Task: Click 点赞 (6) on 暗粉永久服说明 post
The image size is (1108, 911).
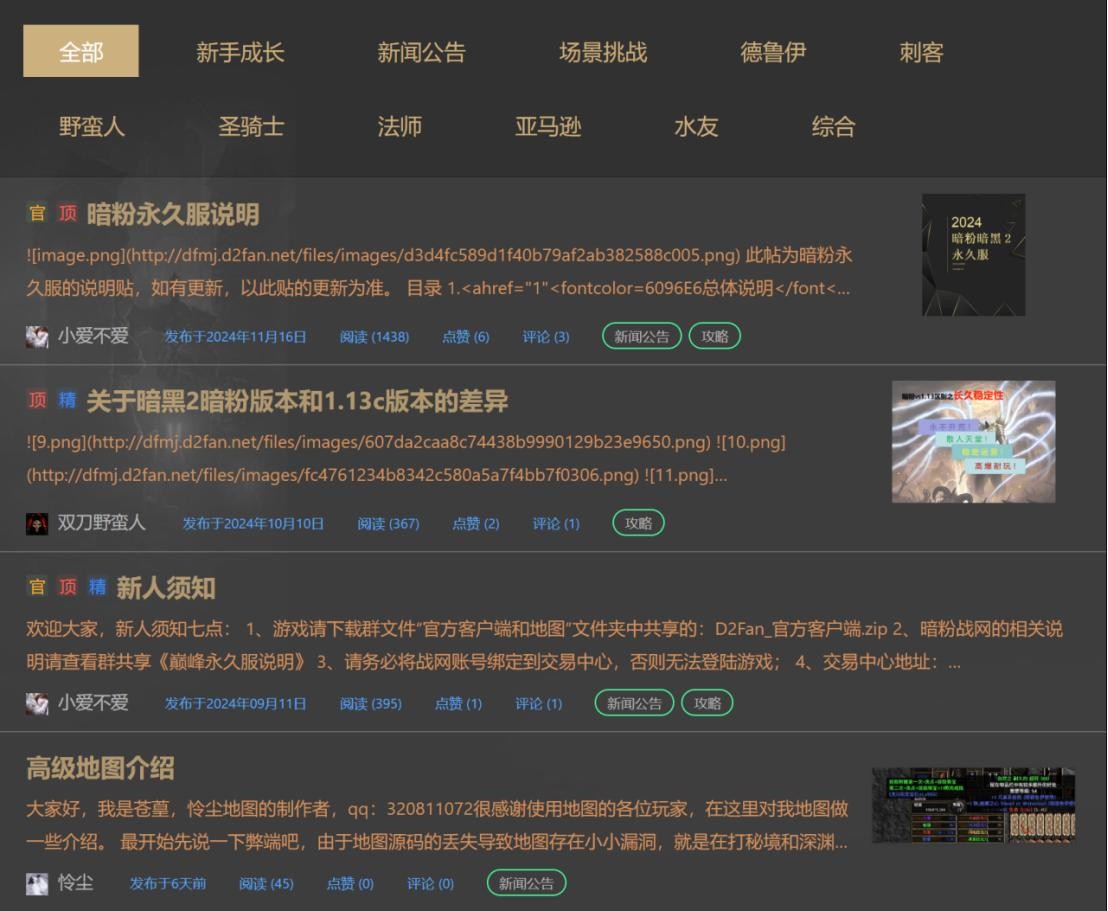Action: pos(465,337)
